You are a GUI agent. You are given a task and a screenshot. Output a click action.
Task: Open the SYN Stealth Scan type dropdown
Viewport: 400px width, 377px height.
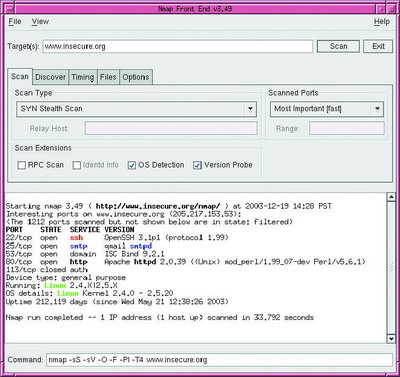click(x=136, y=109)
